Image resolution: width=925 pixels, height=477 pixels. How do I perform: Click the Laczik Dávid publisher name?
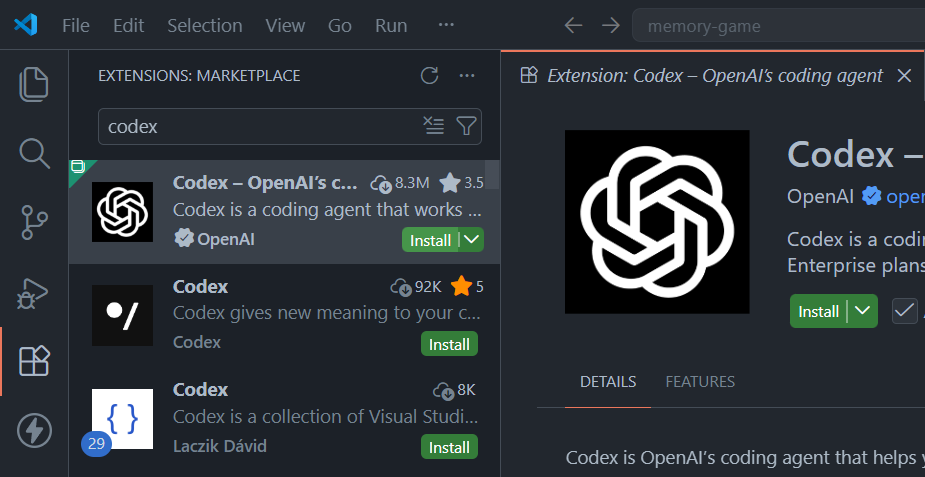[219, 446]
